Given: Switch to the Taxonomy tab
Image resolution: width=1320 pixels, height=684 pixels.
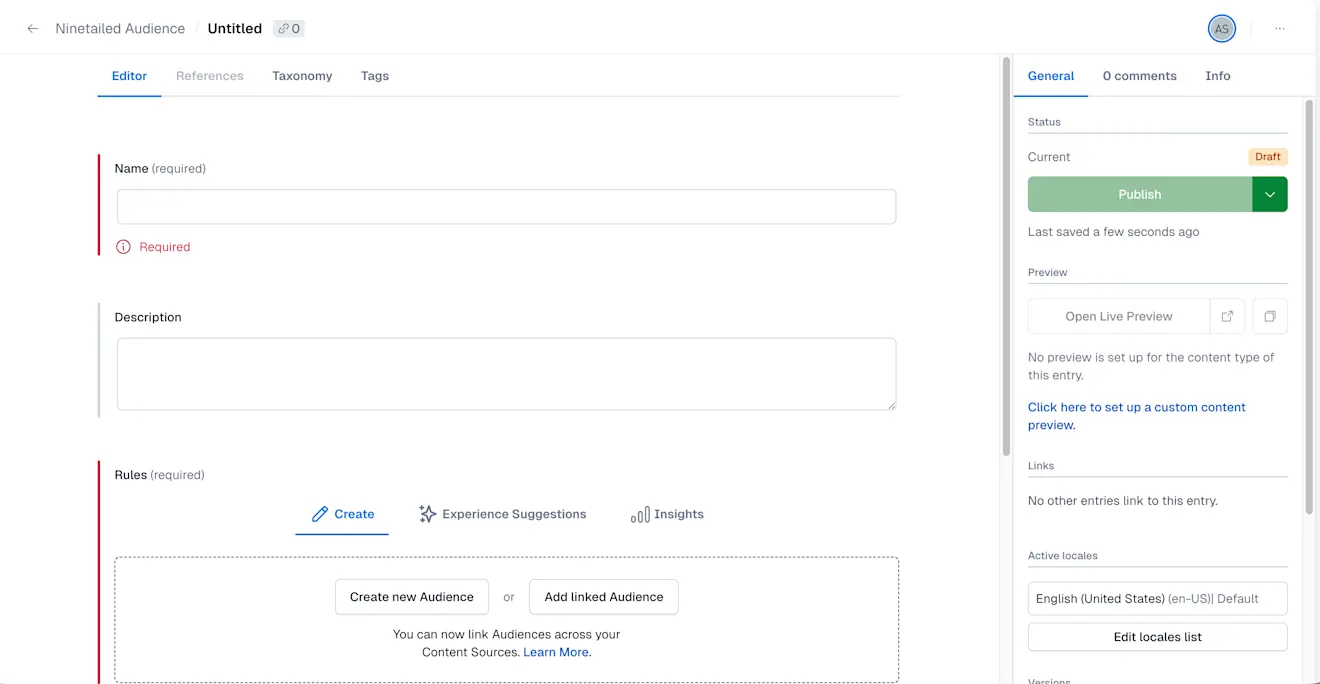Looking at the screenshot, I should [302, 75].
